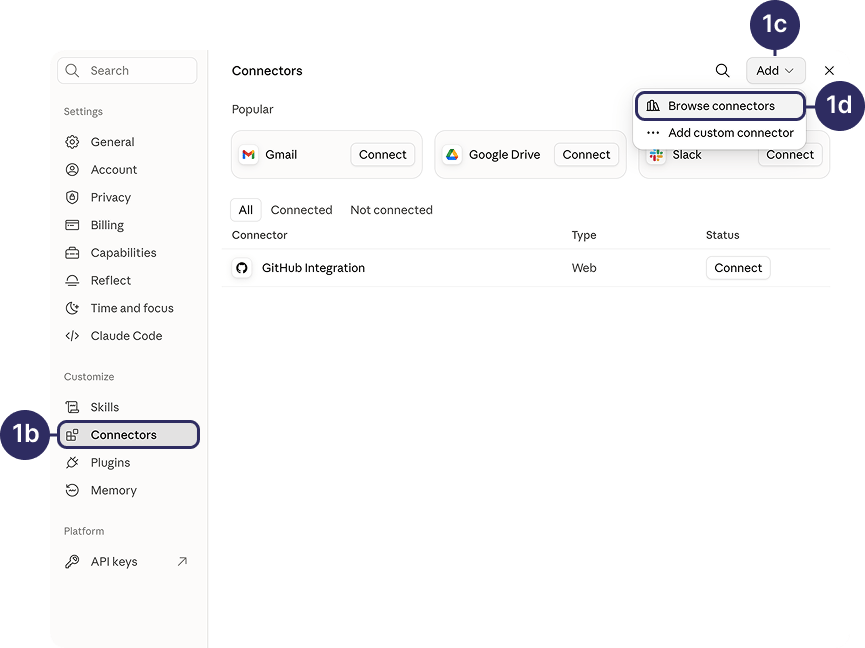Screen dimensions: 865x648
Task: Click the Slack logo icon
Action: [656, 156]
